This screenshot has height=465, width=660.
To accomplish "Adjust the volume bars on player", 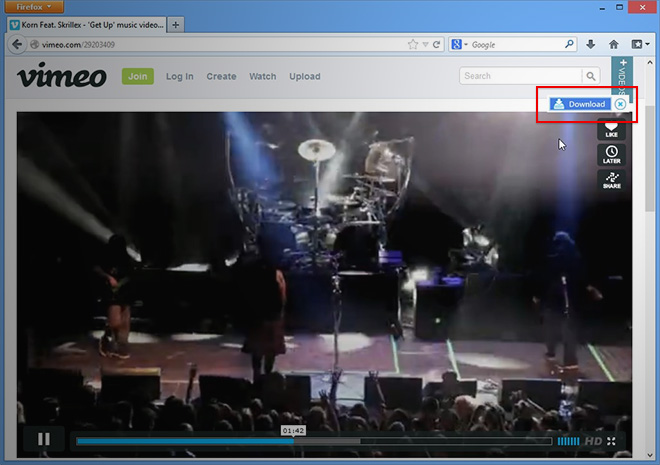I will pyautogui.click(x=568, y=441).
